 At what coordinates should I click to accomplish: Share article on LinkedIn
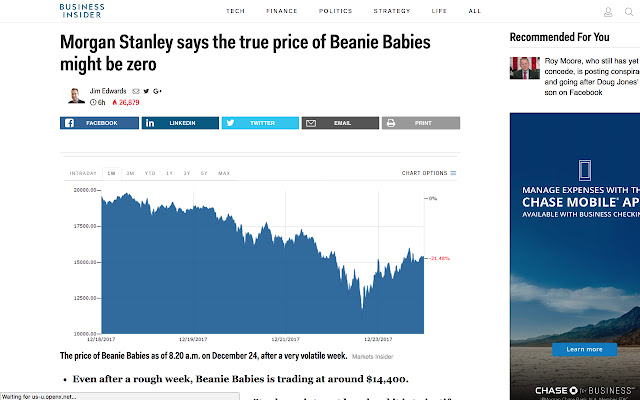(x=180, y=123)
